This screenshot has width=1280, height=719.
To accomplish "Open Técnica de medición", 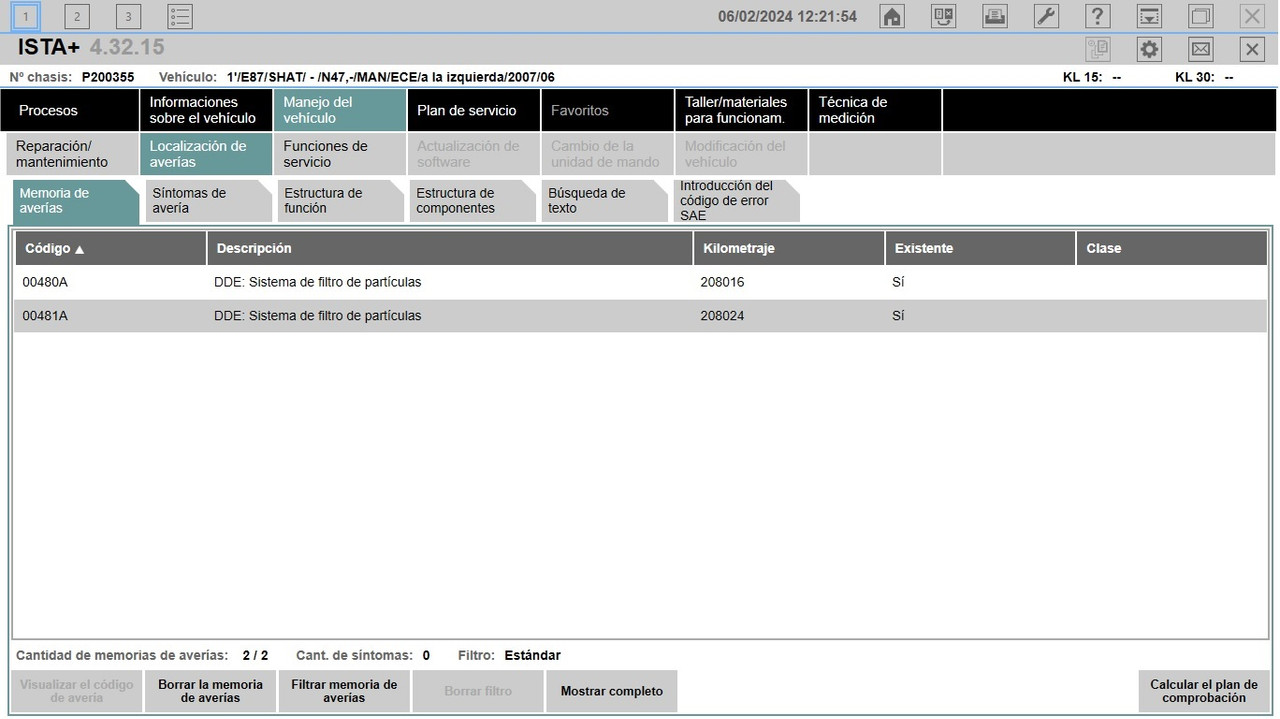I will (x=875, y=110).
